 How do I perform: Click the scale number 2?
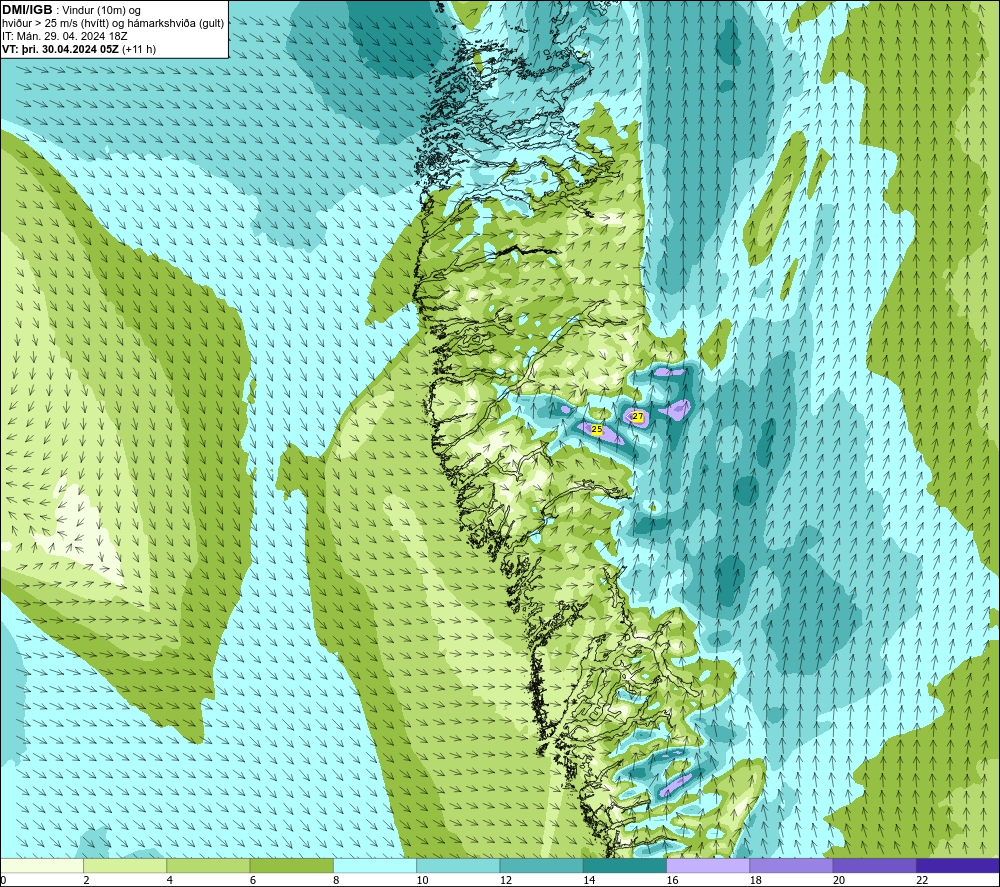click(86, 880)
